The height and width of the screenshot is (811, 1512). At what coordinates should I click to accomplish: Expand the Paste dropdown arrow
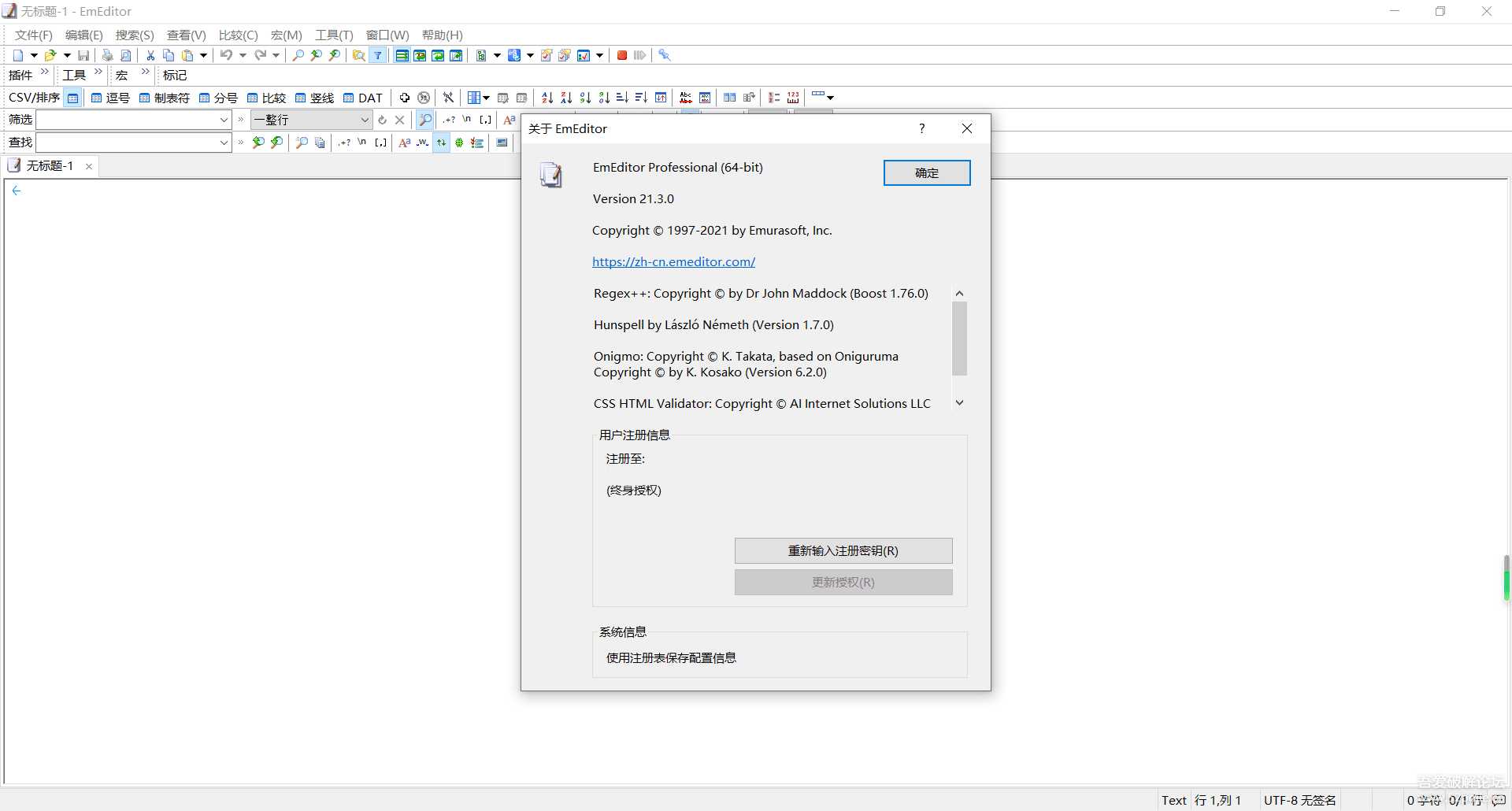(203, 55)
